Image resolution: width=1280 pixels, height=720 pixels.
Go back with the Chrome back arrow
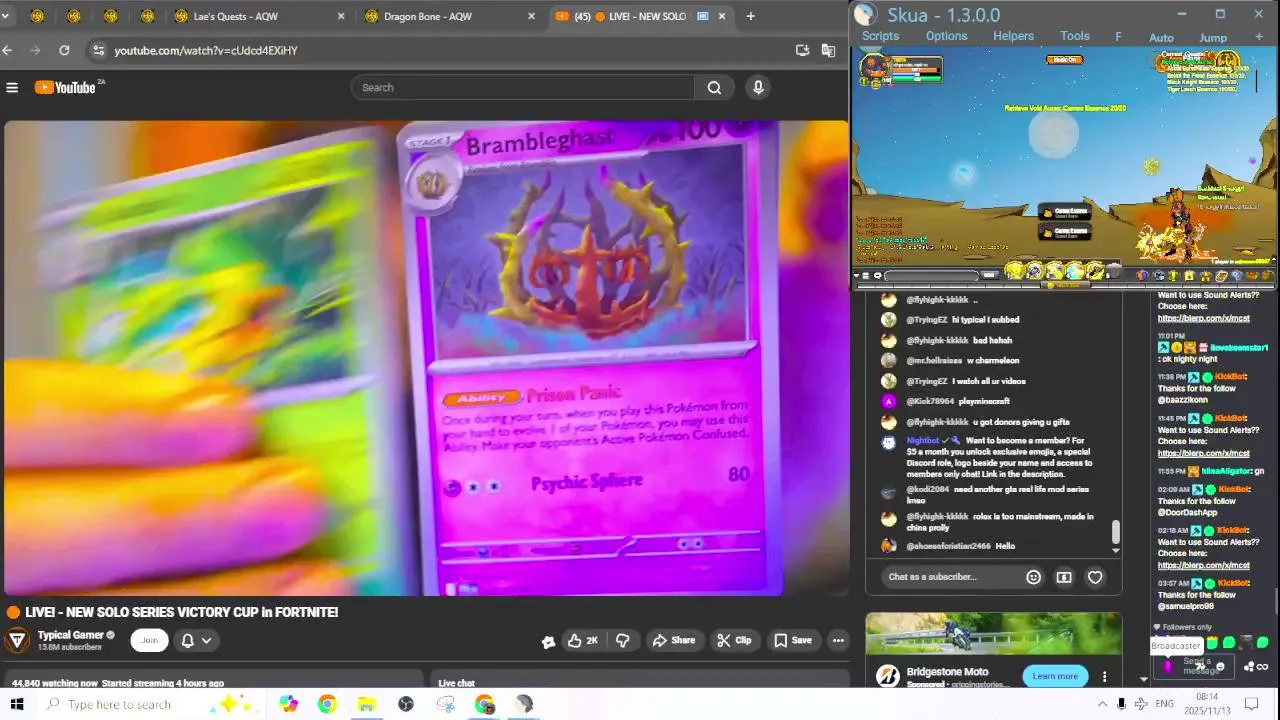pyautogui.click(x=8, y=50)
